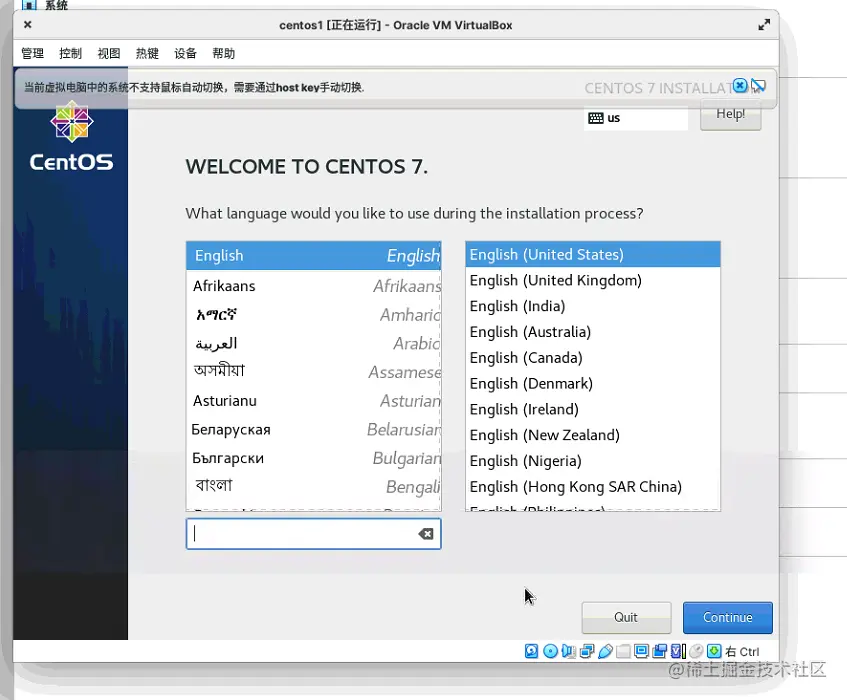Choose English (United Kingdom) locale
Image resolution: width=847 pixels, height=700 pixels.
(593, 280)
